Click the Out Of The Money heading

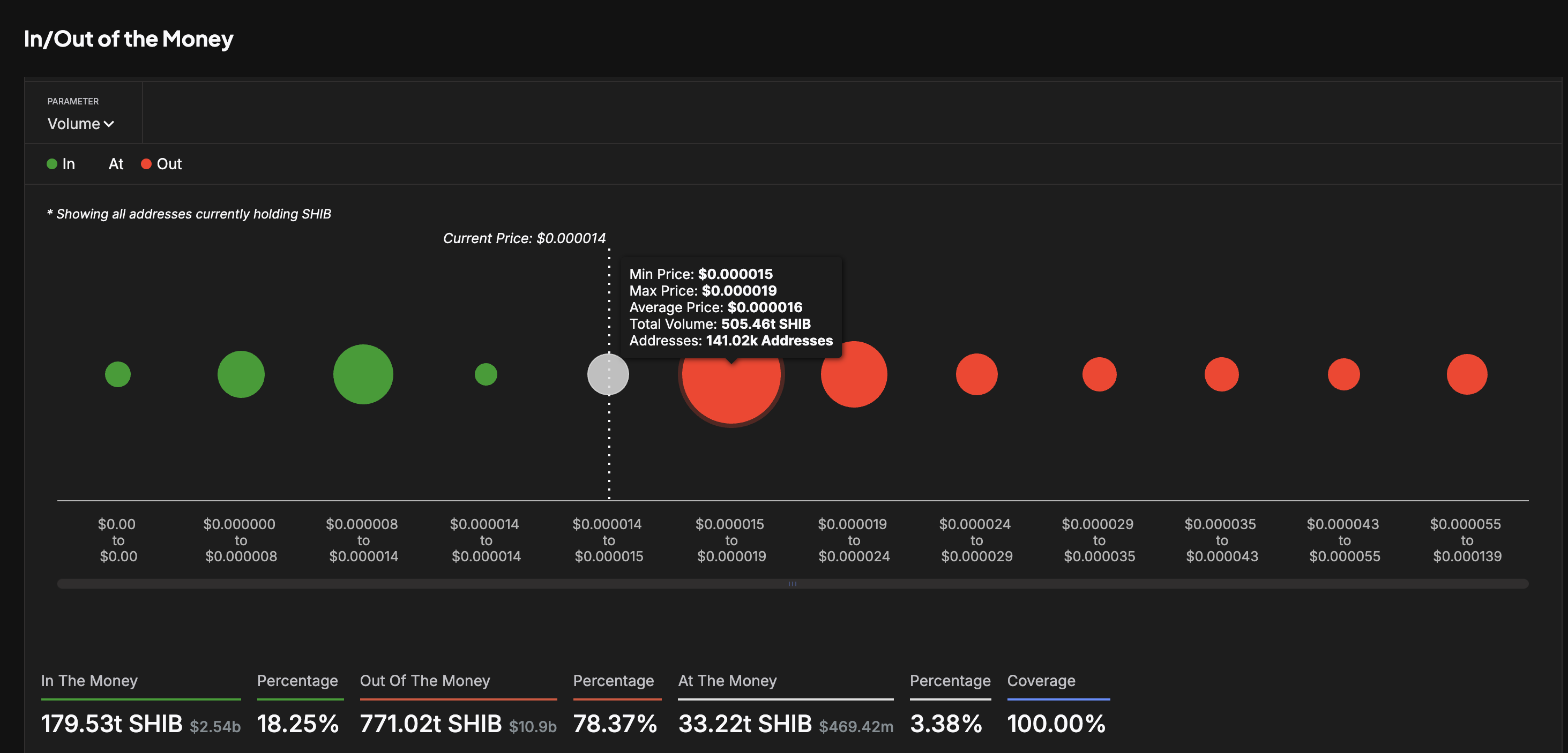pos(424,680)
